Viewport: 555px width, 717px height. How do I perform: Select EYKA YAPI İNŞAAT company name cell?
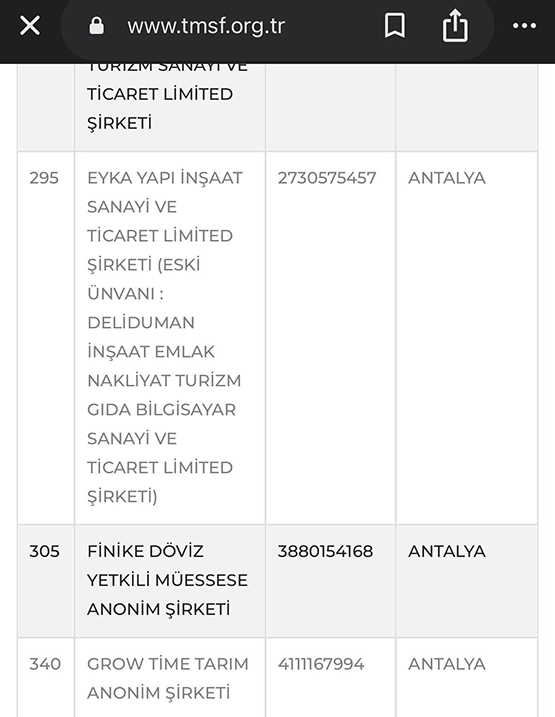click(x=170, y=338)
